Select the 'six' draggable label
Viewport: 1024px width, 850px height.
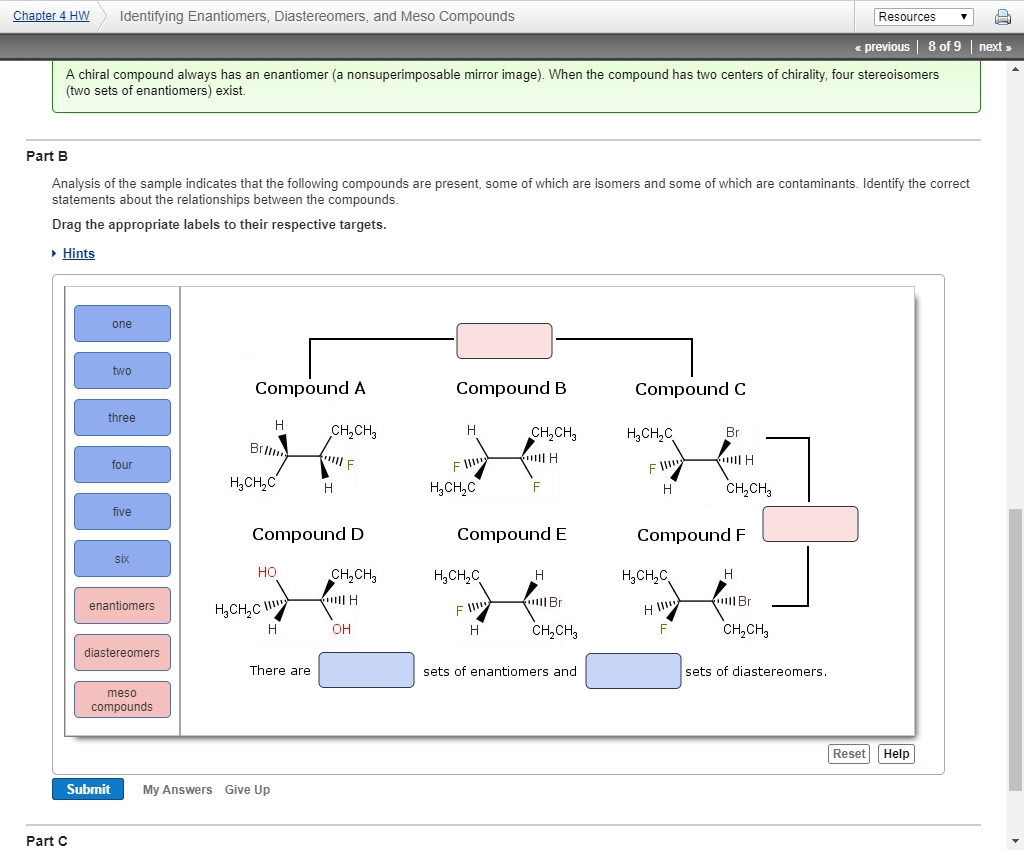[122, 558]
